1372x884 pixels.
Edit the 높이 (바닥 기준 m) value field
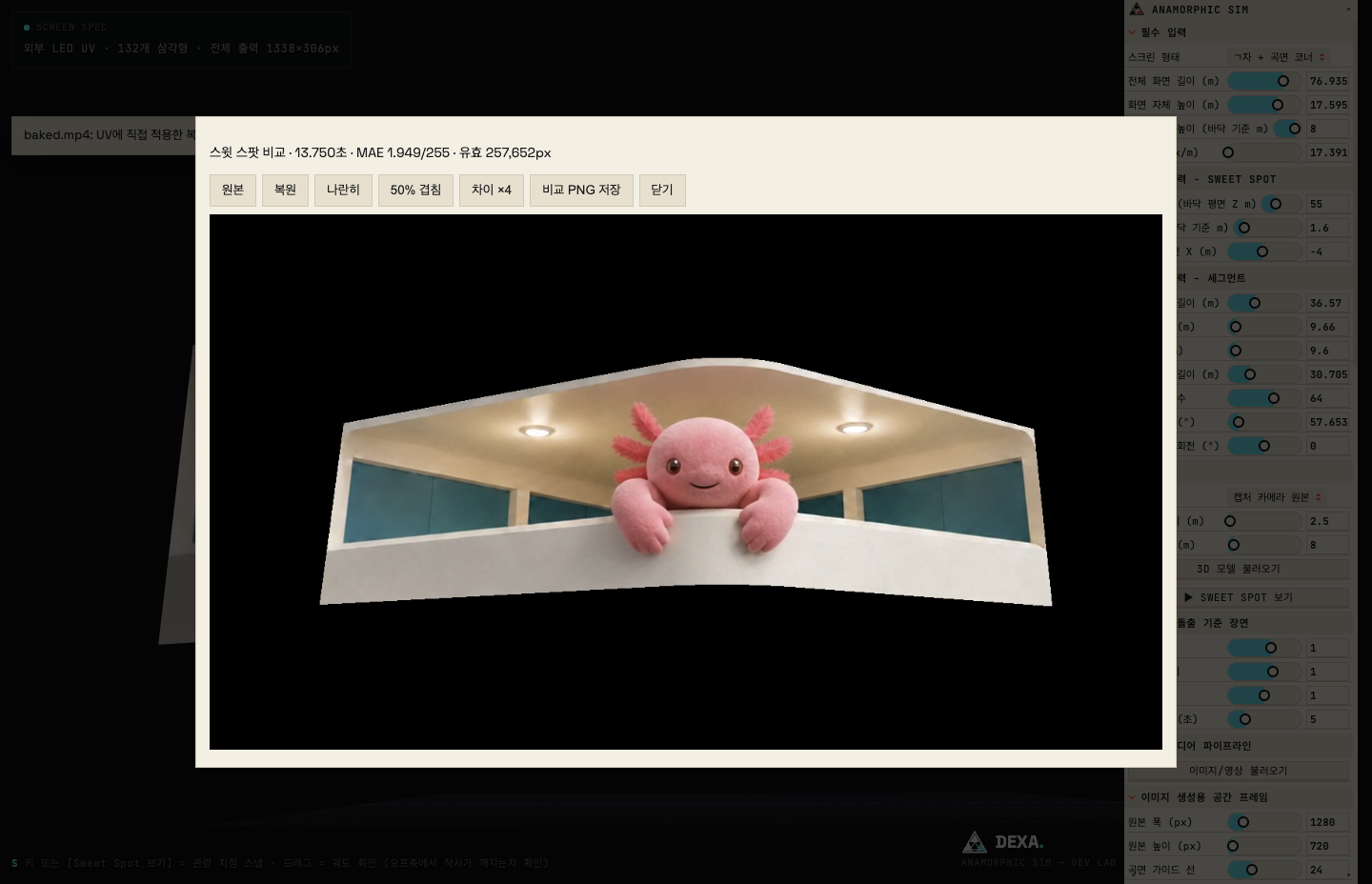(x=1327, y=129)
